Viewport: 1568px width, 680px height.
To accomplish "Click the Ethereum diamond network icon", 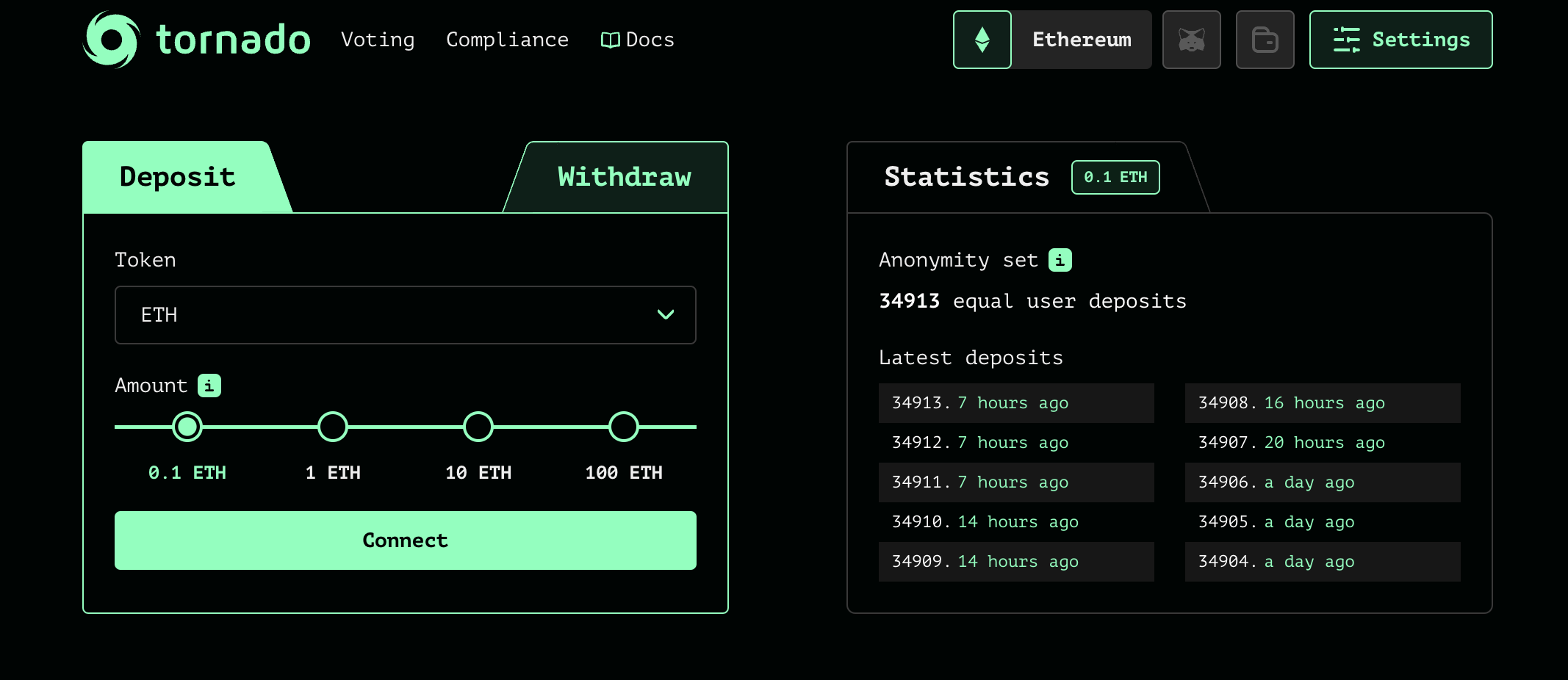I will [x=982, y=40].
